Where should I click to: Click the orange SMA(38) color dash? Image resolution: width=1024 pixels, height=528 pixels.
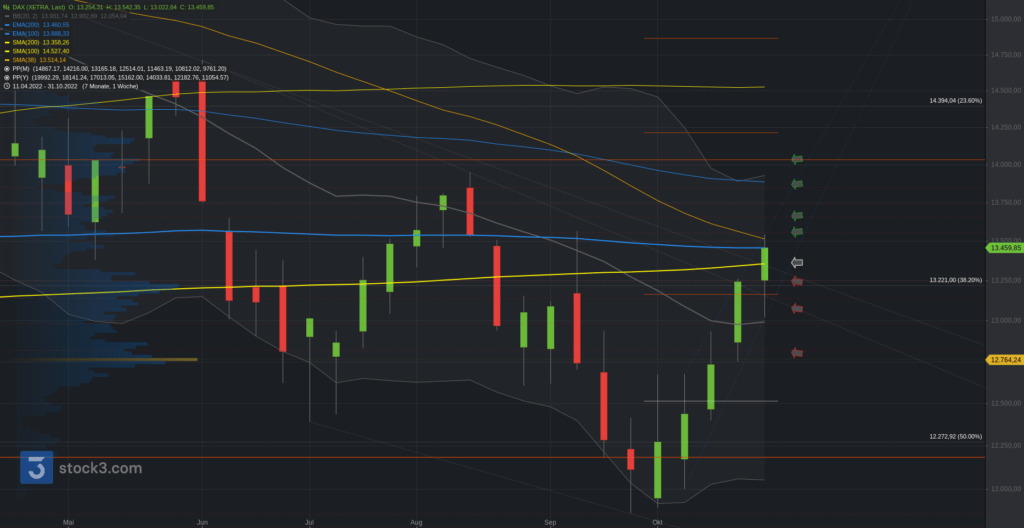click(x=6, y=59)
